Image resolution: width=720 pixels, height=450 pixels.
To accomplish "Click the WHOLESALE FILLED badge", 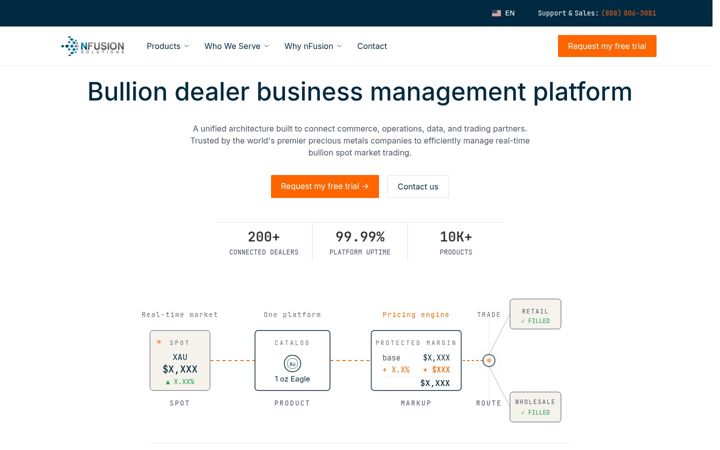I will click(x=535, y=407).
